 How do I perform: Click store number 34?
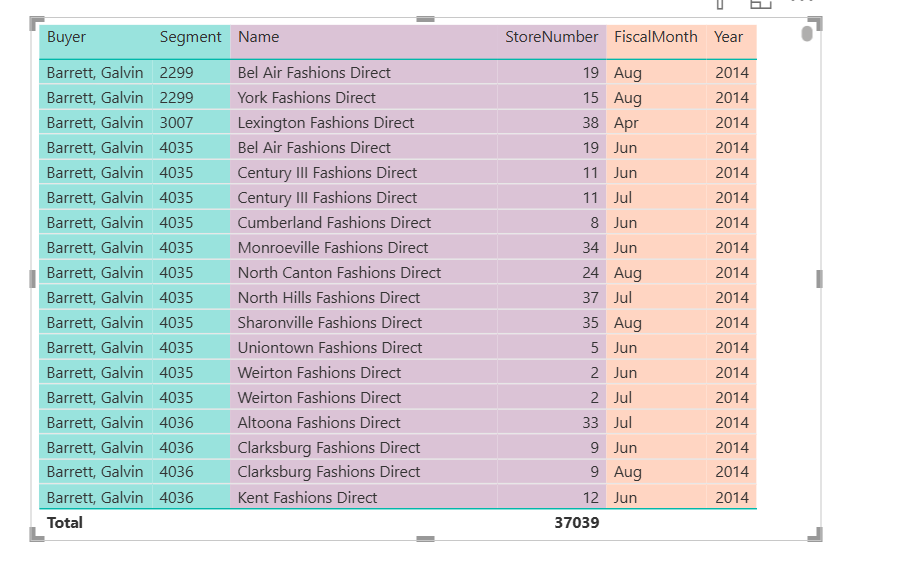tap(591, 248)
